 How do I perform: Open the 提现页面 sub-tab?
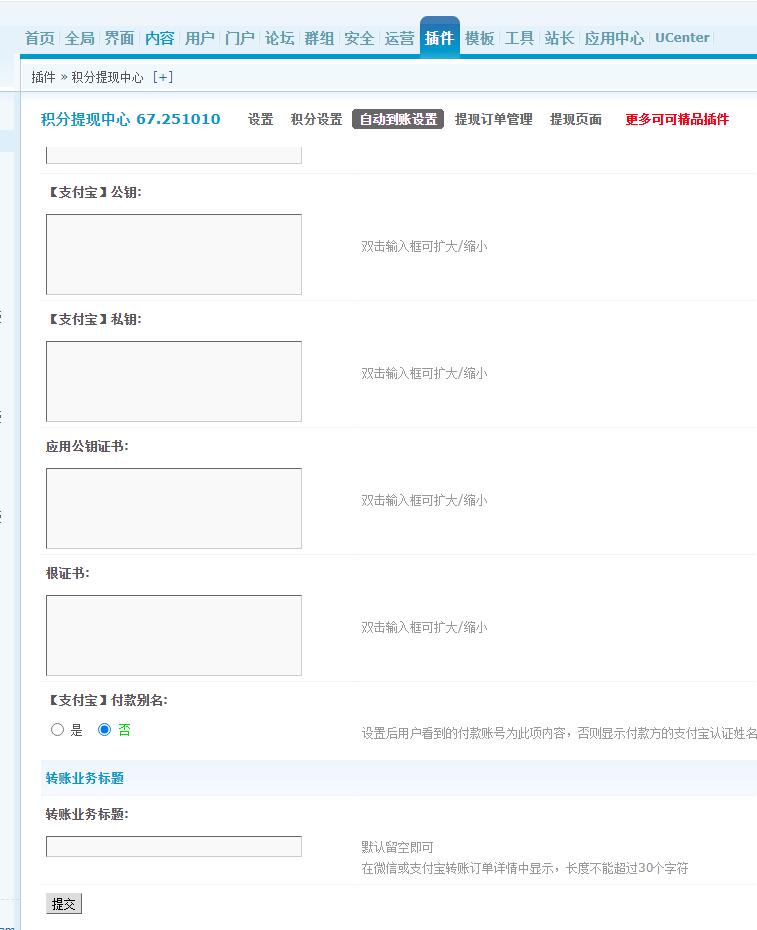click(575, 119)
